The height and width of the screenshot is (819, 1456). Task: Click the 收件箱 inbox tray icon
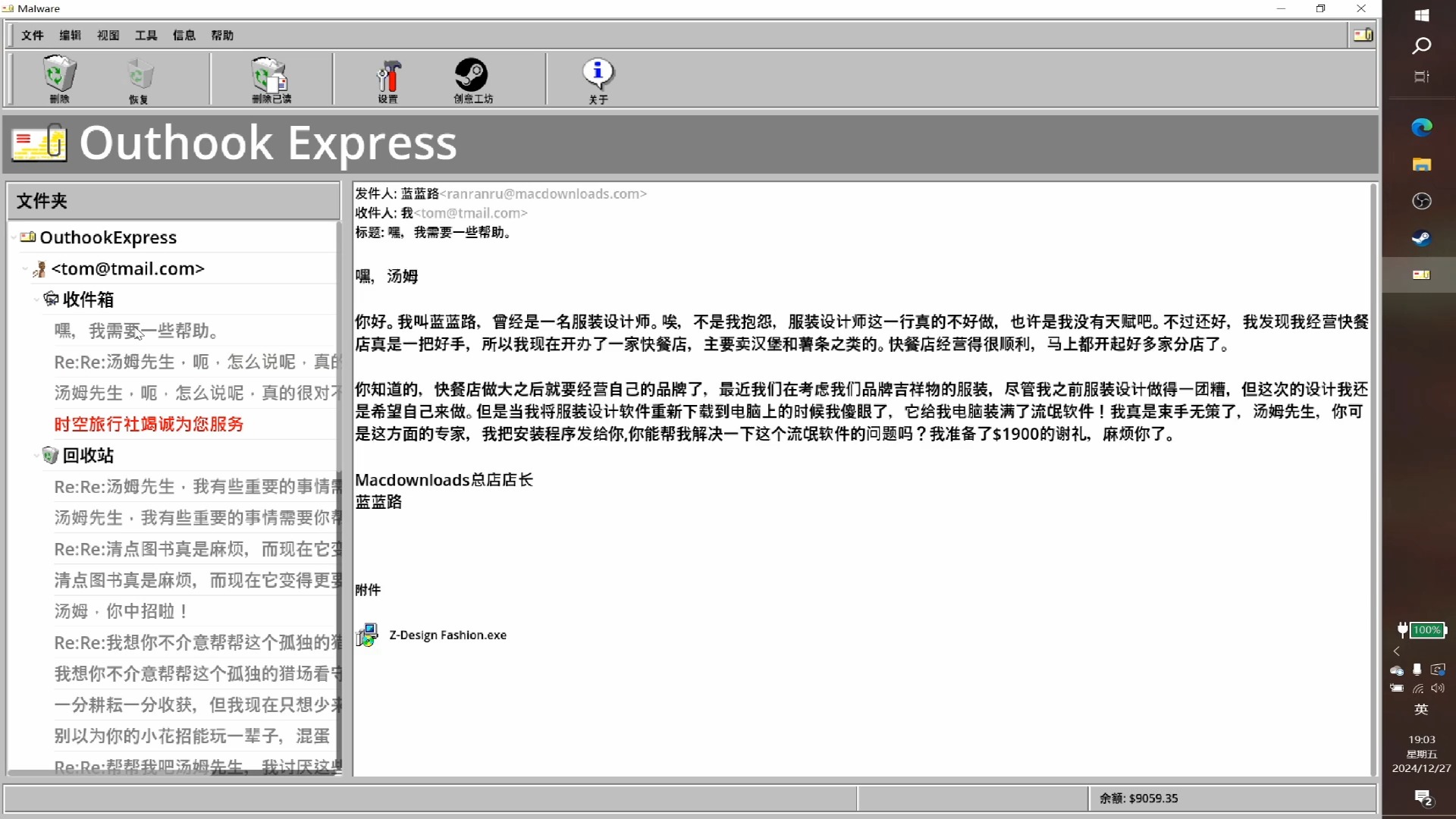pyautogui.click(x=51, y=299)
